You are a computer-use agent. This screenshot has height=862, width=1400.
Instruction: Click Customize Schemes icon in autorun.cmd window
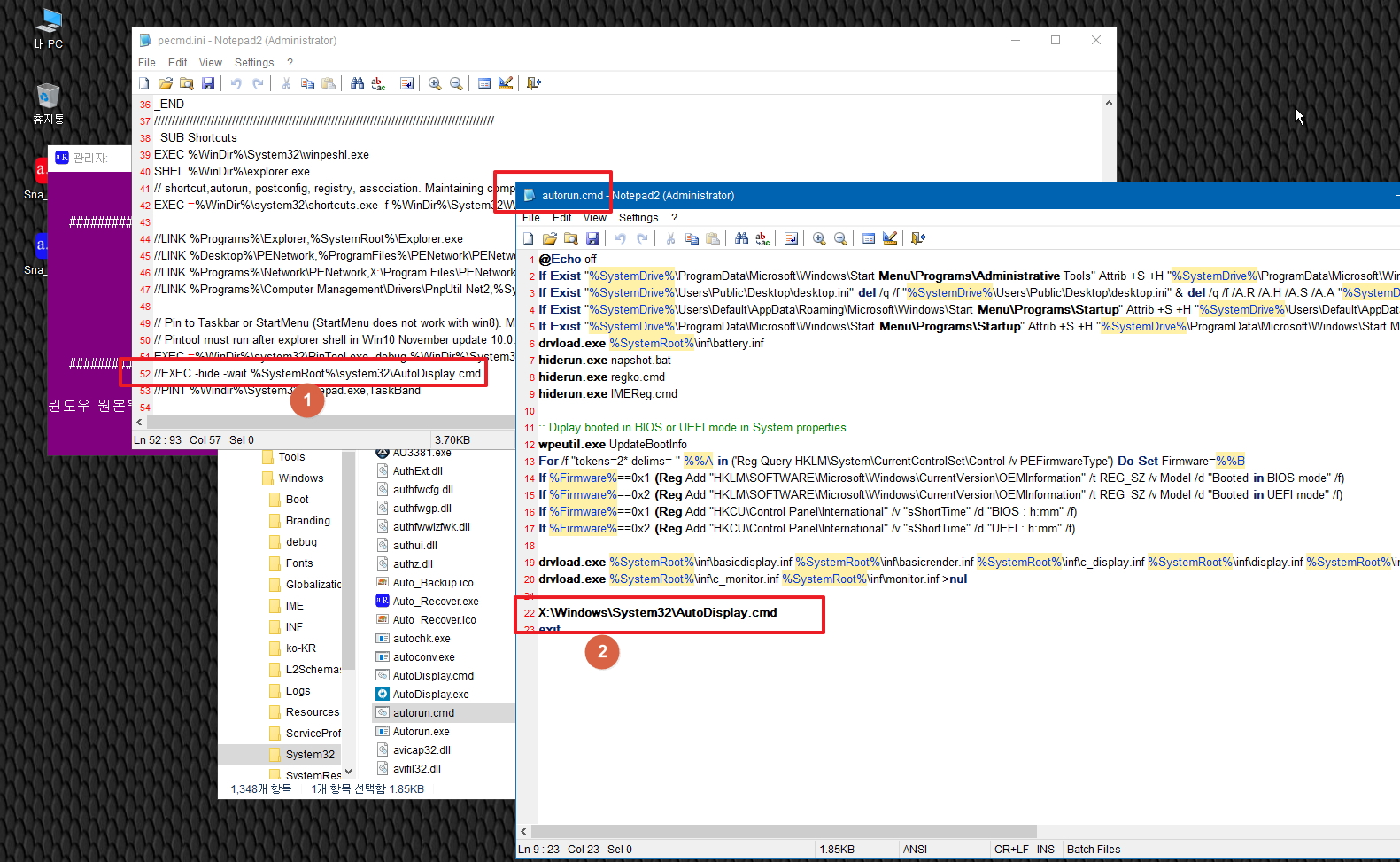890,238
